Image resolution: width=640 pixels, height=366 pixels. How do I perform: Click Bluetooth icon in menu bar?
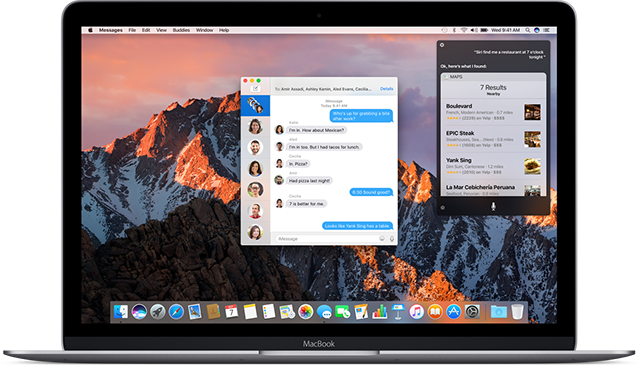[x=454, y=30]
